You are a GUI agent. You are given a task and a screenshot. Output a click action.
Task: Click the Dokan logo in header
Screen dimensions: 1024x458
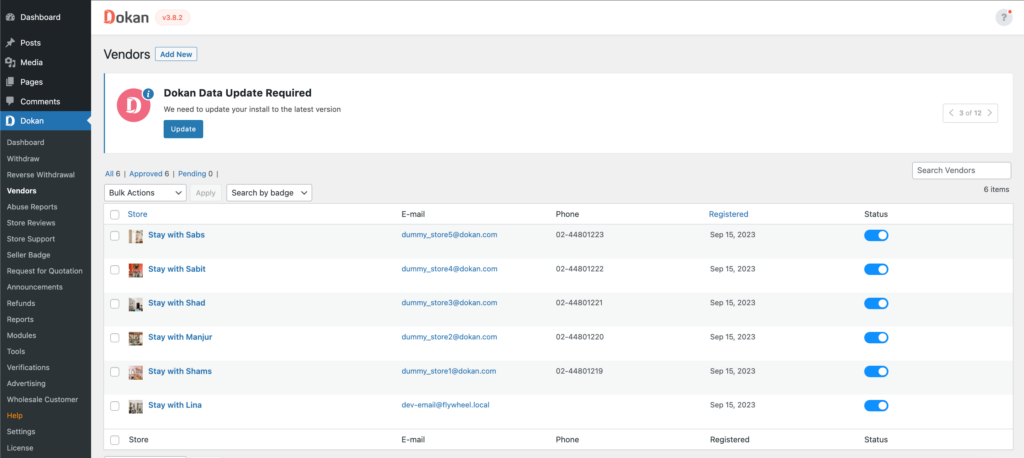pyautogui.click(x=127, y=18)
